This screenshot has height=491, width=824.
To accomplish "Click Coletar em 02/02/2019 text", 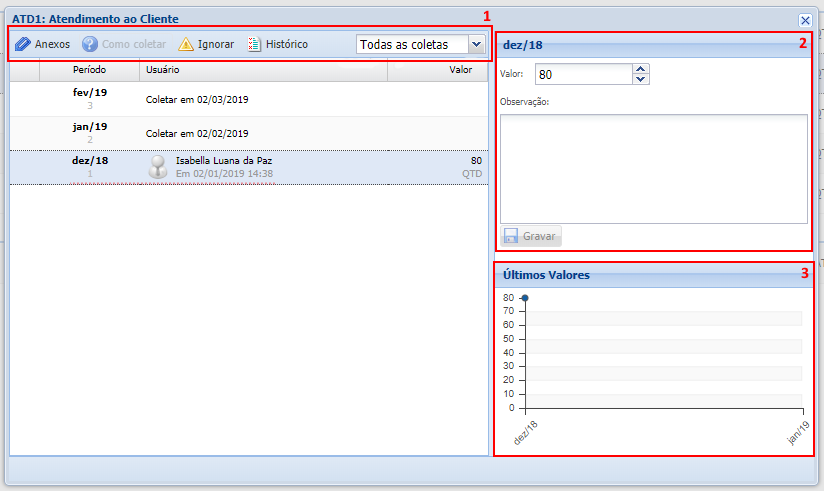I will click(x=197, y=134).
